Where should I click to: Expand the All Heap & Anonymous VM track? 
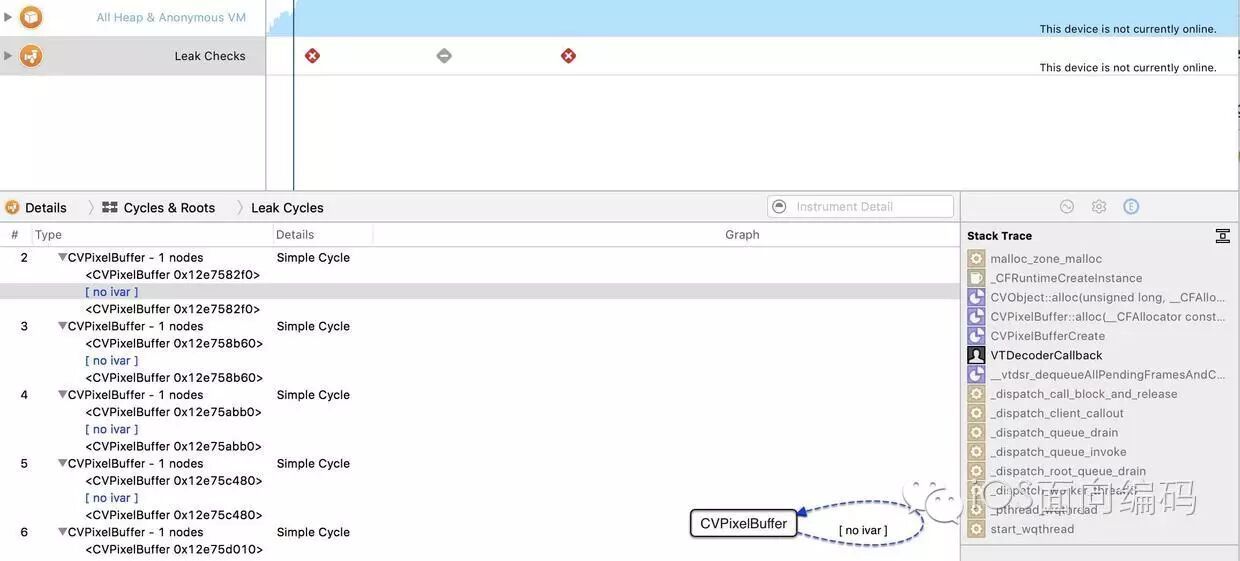pos(8,17)
